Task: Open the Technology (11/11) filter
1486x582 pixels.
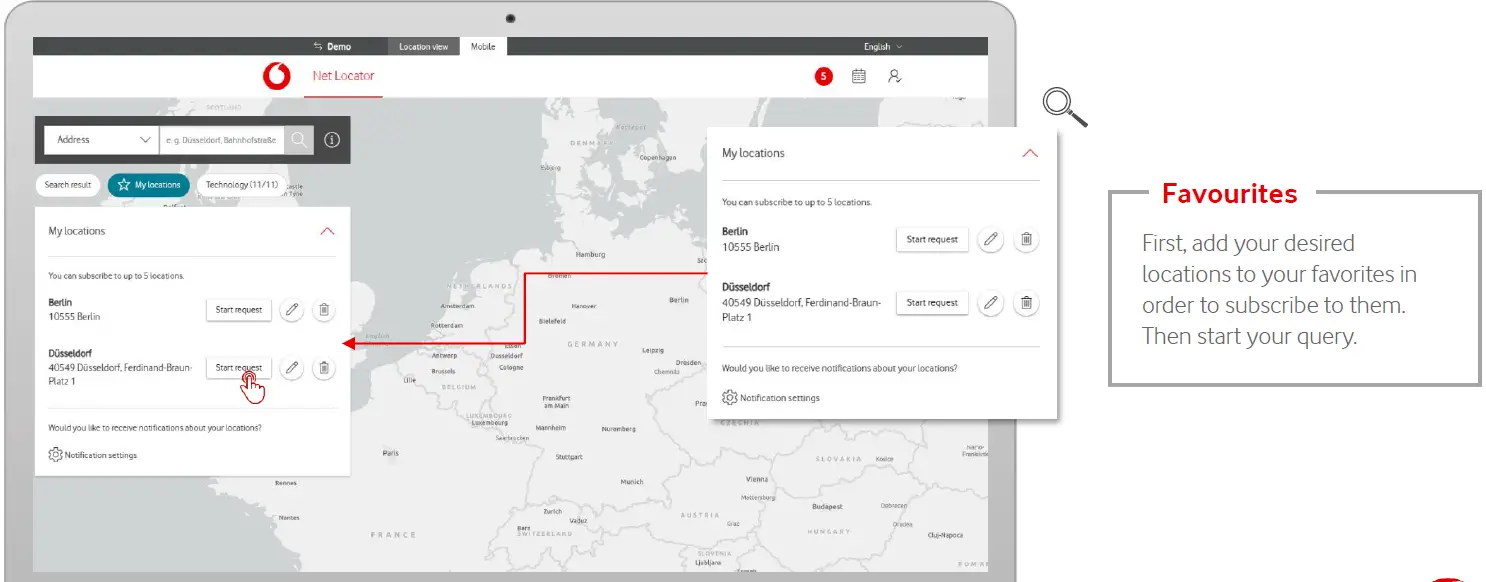Action: pos(240,185)
